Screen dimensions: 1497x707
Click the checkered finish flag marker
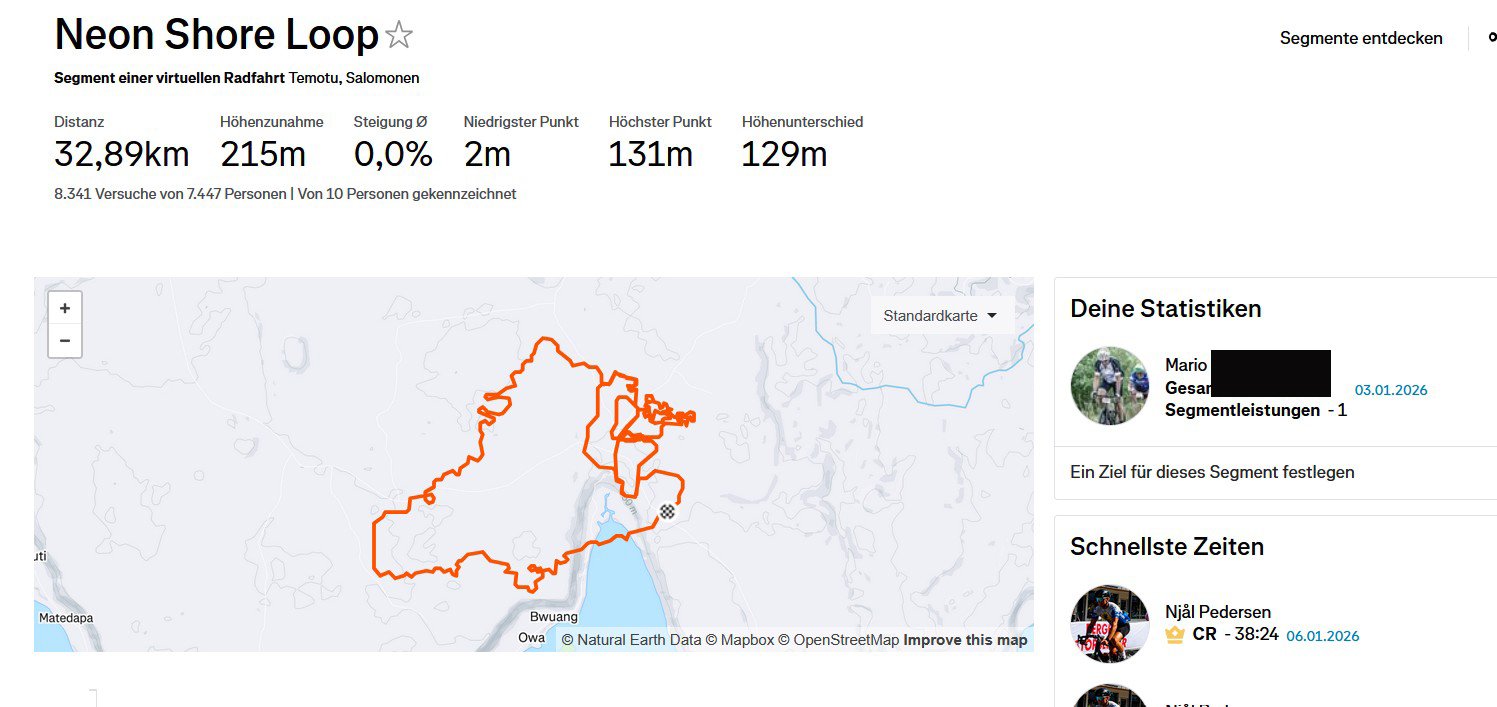(x=667, y=512)
